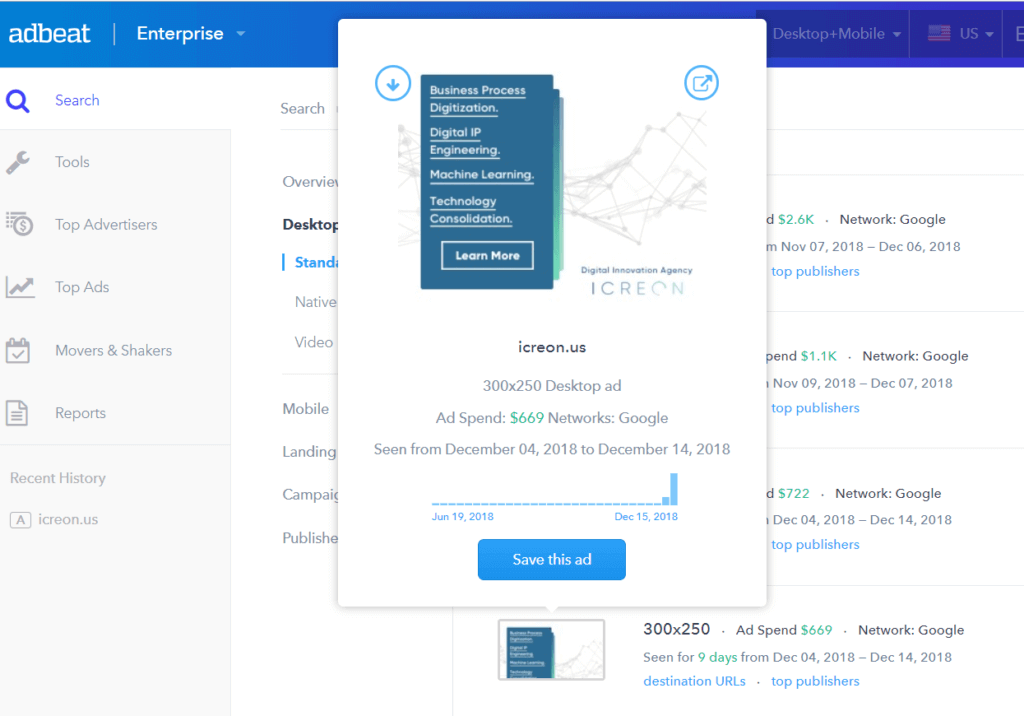
Task: Open icreon.us from Recent History
Action: tap(68, 519)
